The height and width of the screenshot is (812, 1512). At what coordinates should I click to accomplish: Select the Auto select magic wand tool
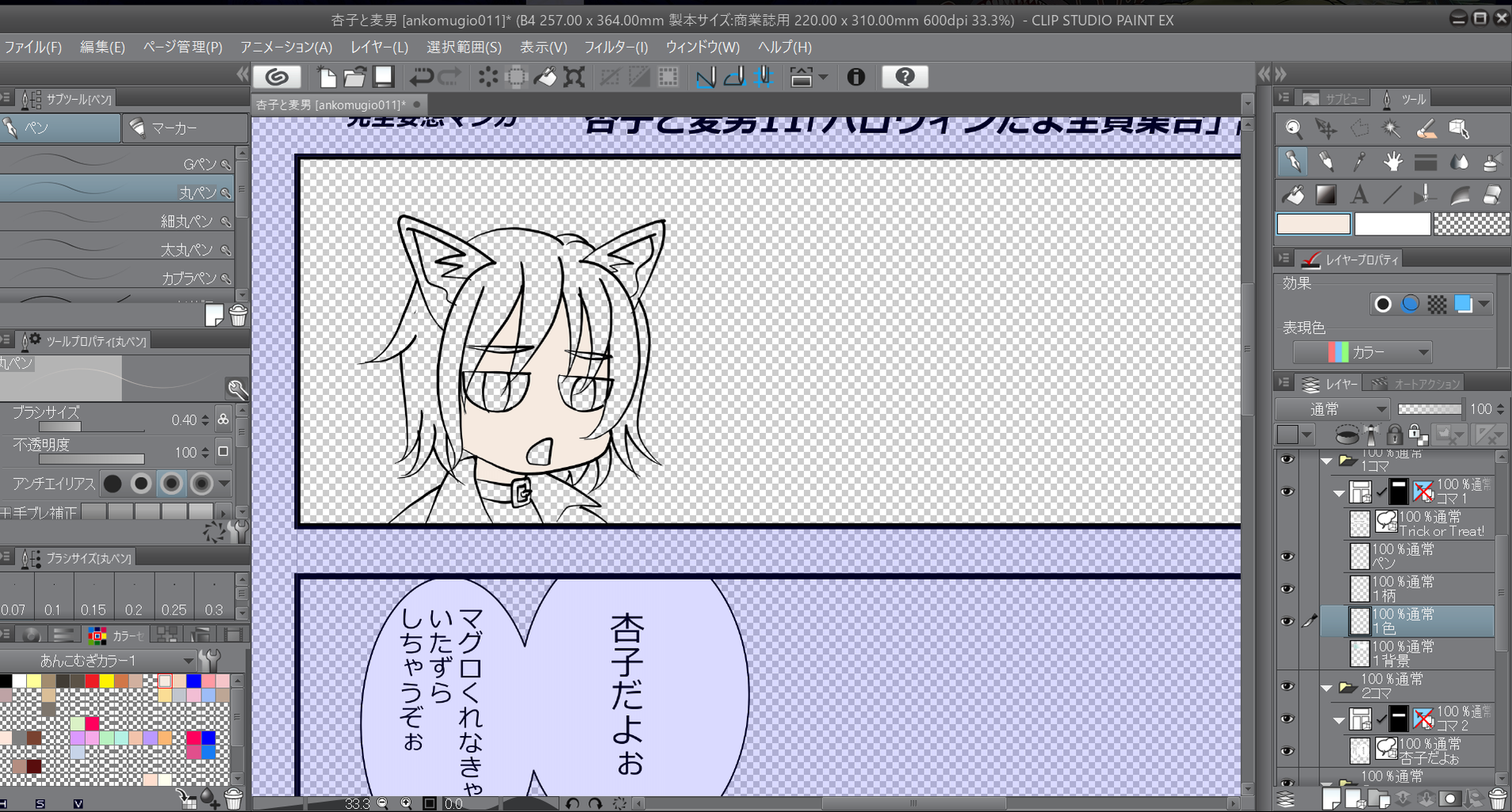pyautogui.click(x=1391, y=128)
